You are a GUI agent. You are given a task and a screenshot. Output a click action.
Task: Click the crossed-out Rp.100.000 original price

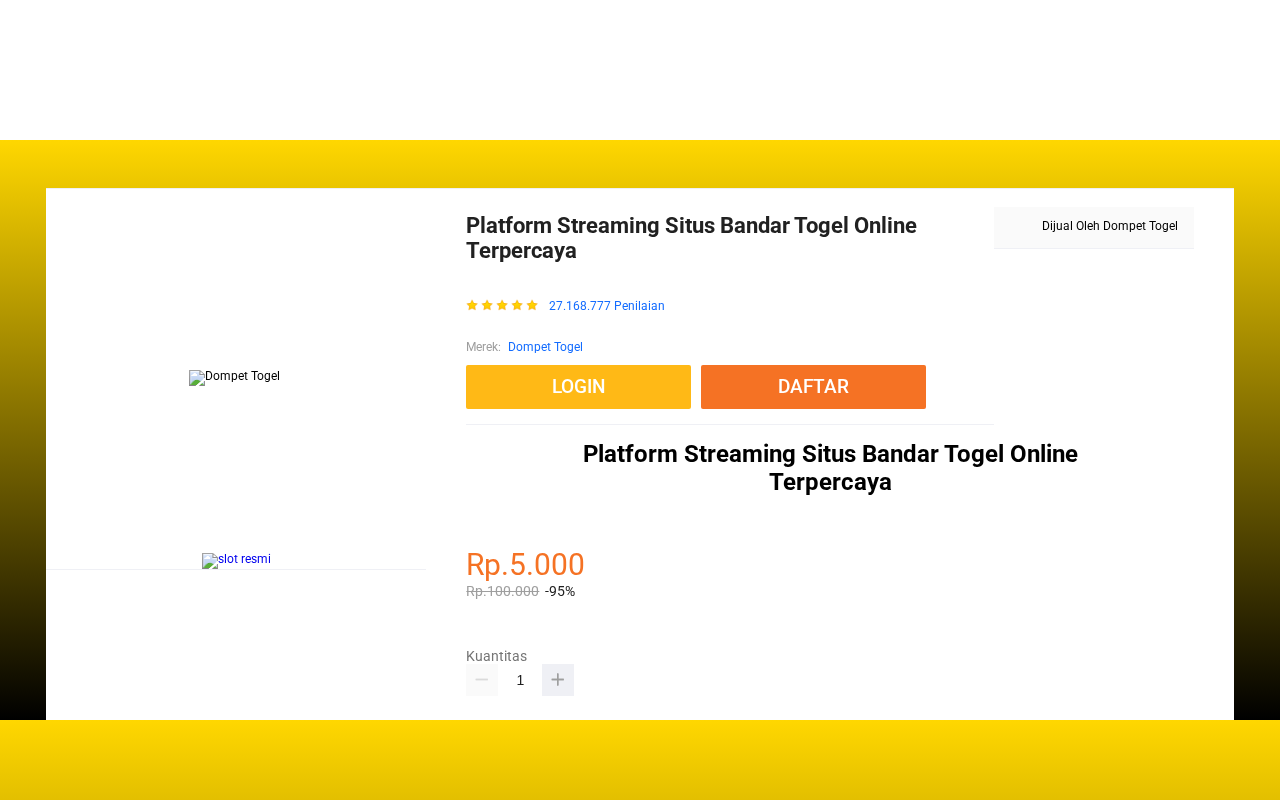pos(502,591)
